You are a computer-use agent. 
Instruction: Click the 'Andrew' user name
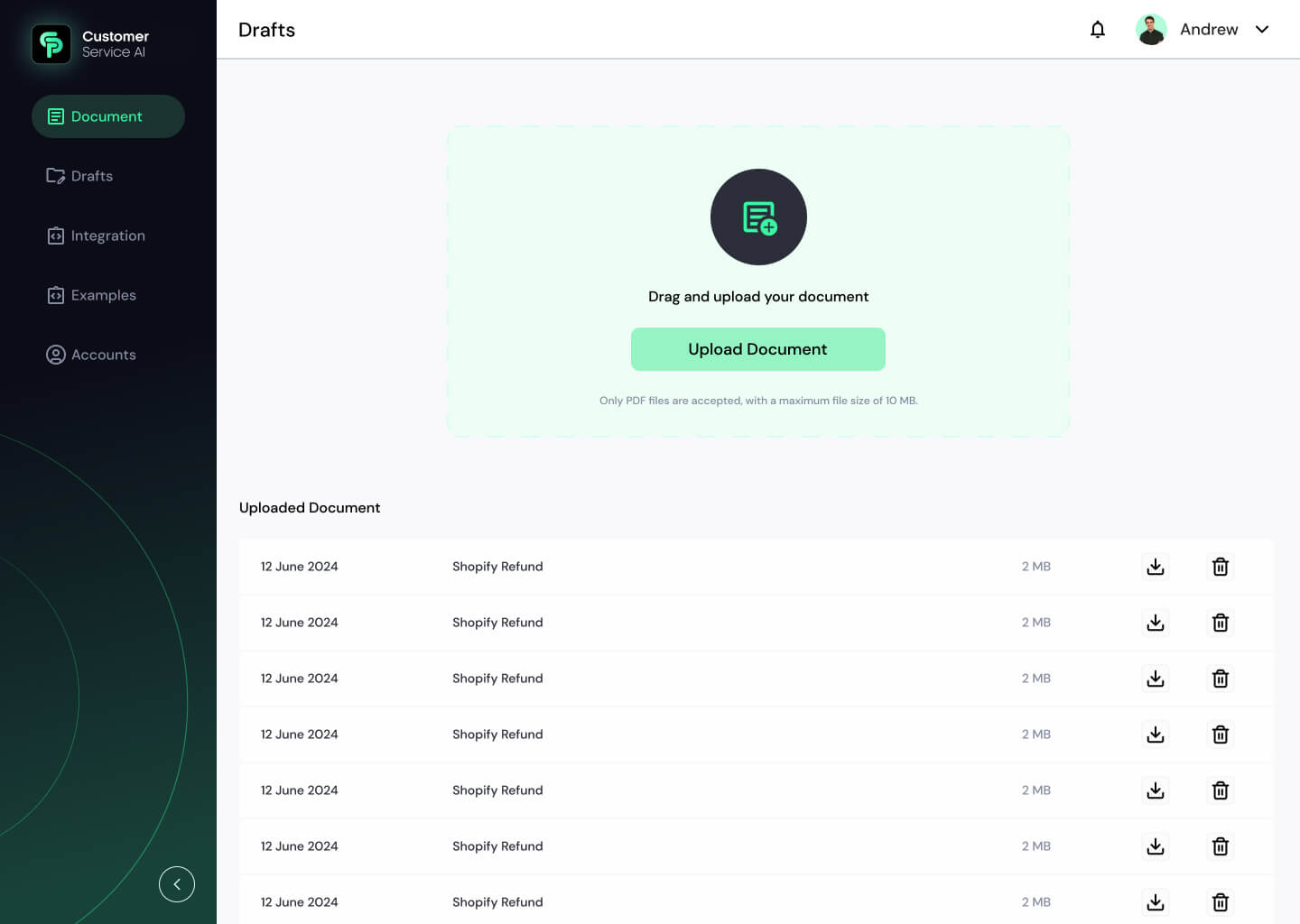click(1209, 30)
